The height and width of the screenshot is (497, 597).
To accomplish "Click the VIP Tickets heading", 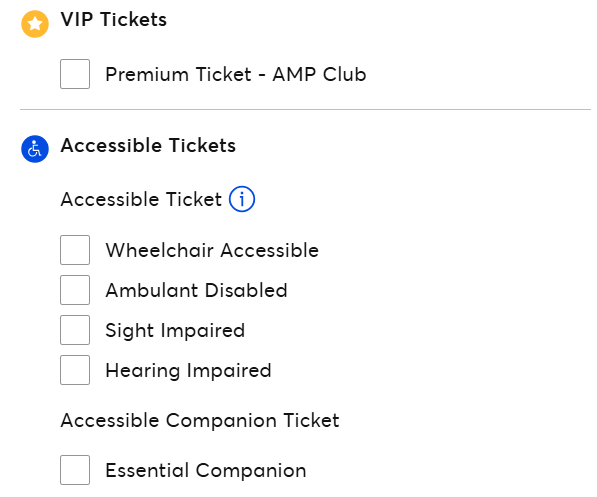I will [113, 19].
